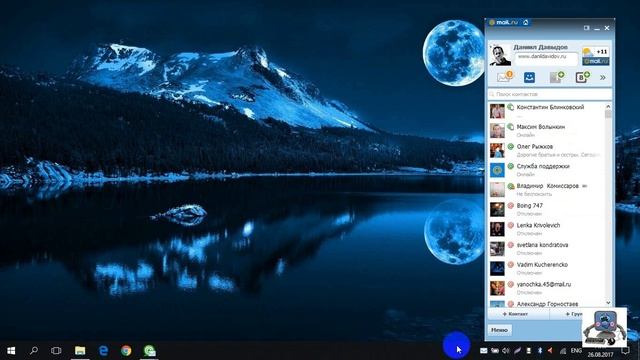The width and height of the screenshot is (640, 360).
Task: Open the Меню button
Action: pos(500,330)
